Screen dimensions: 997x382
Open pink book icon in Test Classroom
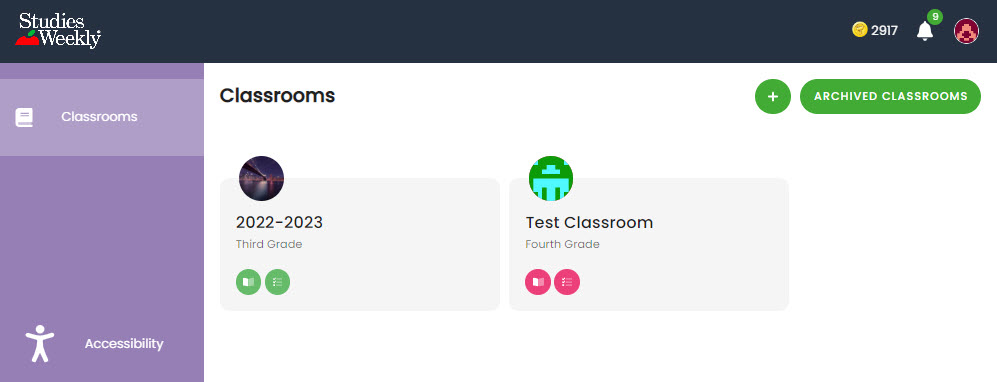click(x=538, y=282)
